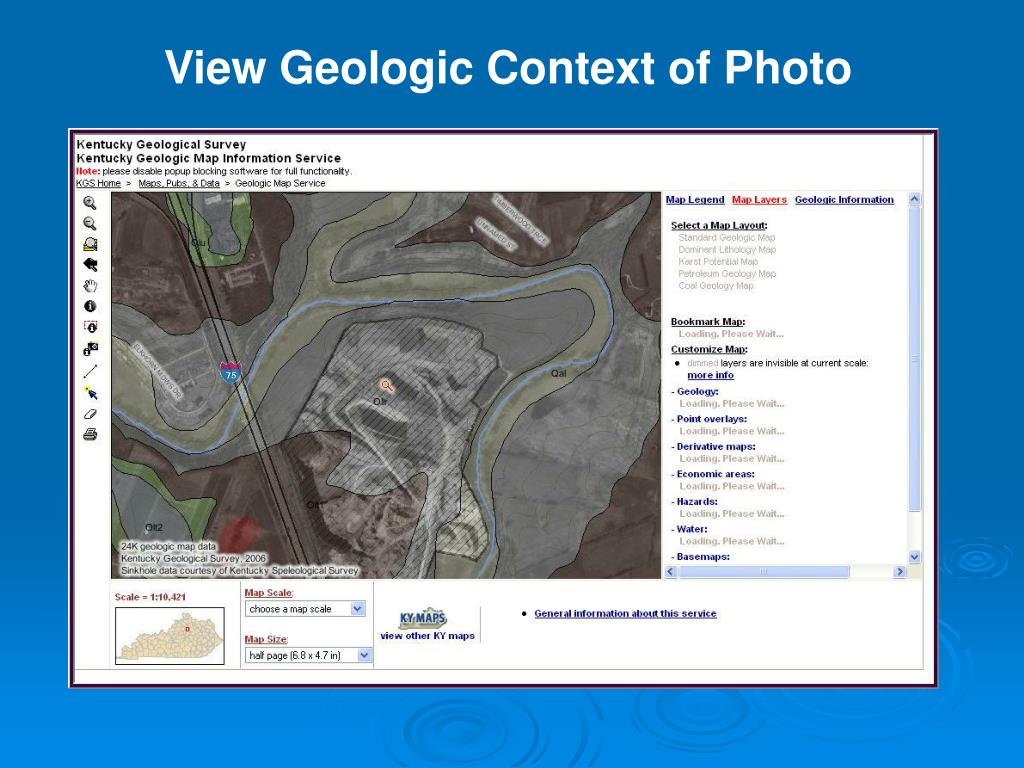
Task: Click the I-75 interstate shield on map
Action: click(x=231, y=373)
